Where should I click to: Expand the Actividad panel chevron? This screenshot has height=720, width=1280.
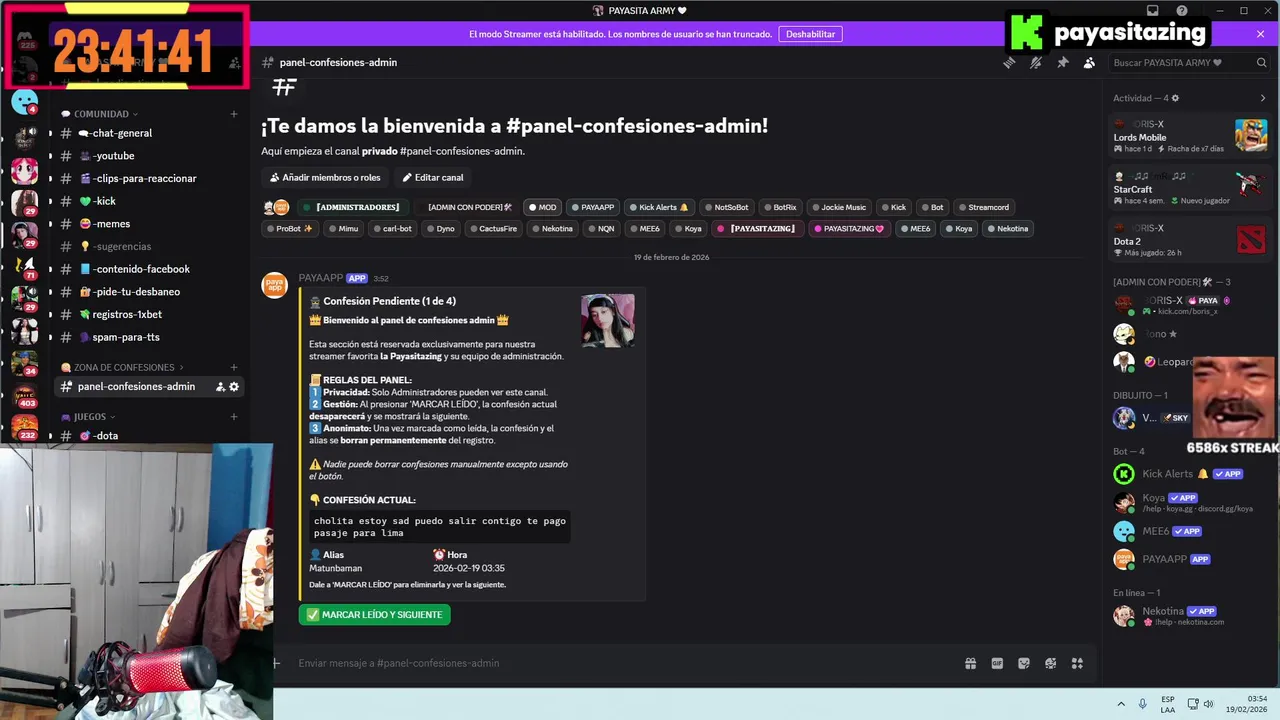1262,98
